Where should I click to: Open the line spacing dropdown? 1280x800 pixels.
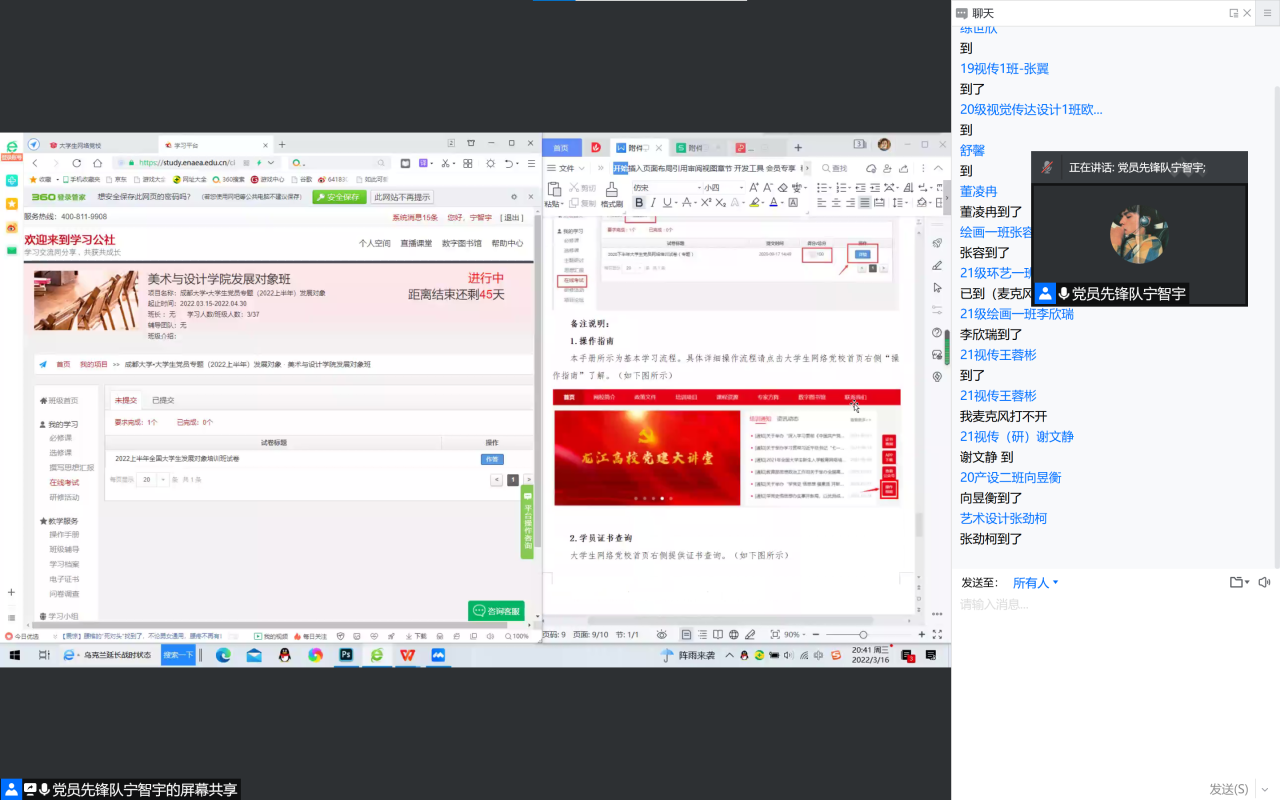tap(906, 202)
